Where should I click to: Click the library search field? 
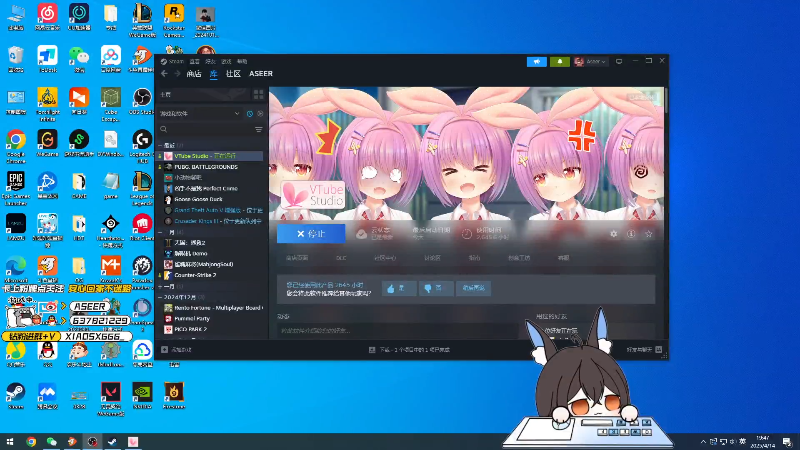pyautogui.click(x=206, y=130)
